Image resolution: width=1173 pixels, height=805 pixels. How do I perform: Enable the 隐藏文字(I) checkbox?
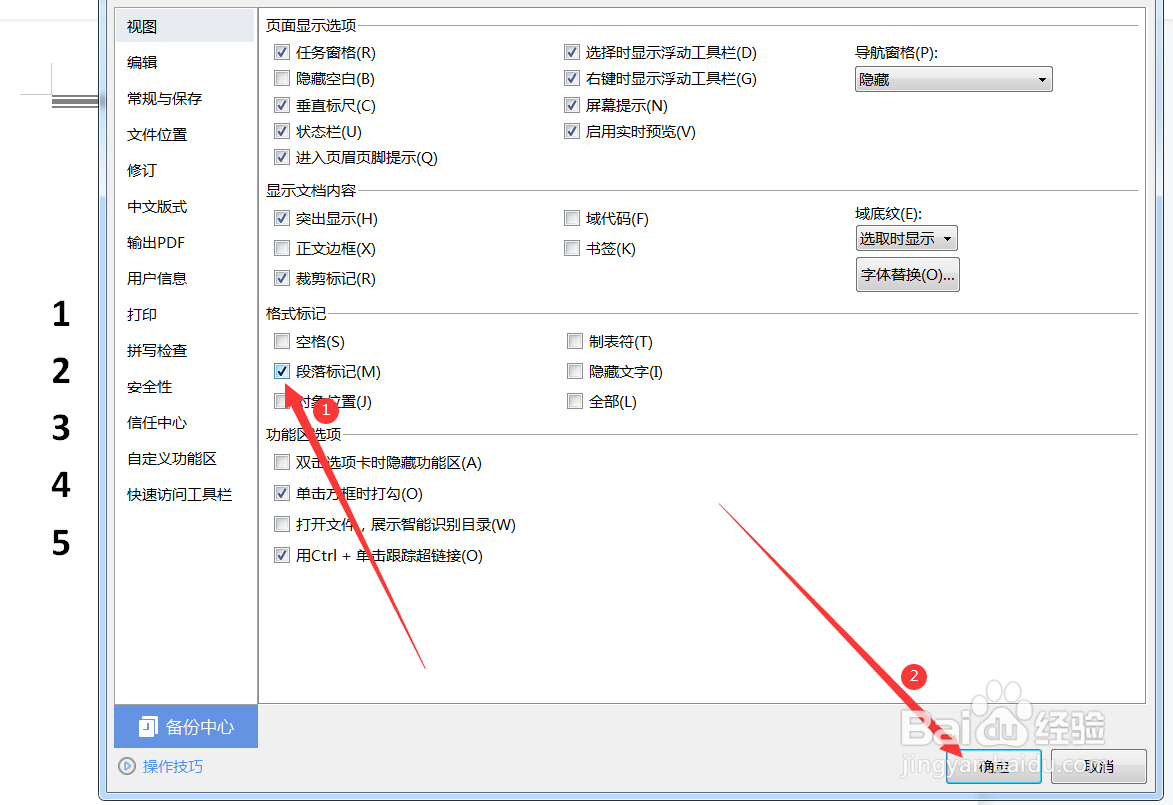pos(575,371)
